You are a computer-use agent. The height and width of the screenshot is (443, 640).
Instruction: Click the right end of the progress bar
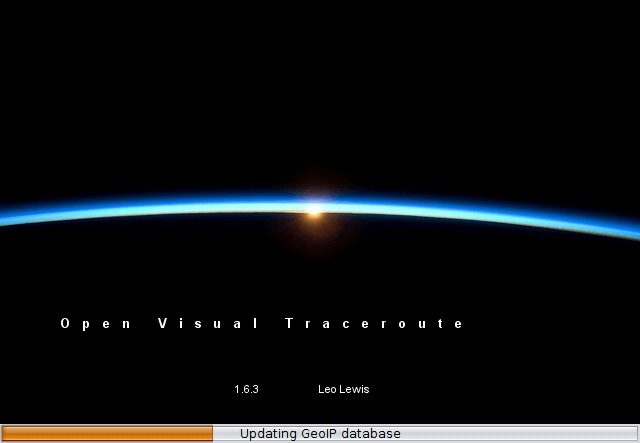pyautogui.click(x=633, y=433)
